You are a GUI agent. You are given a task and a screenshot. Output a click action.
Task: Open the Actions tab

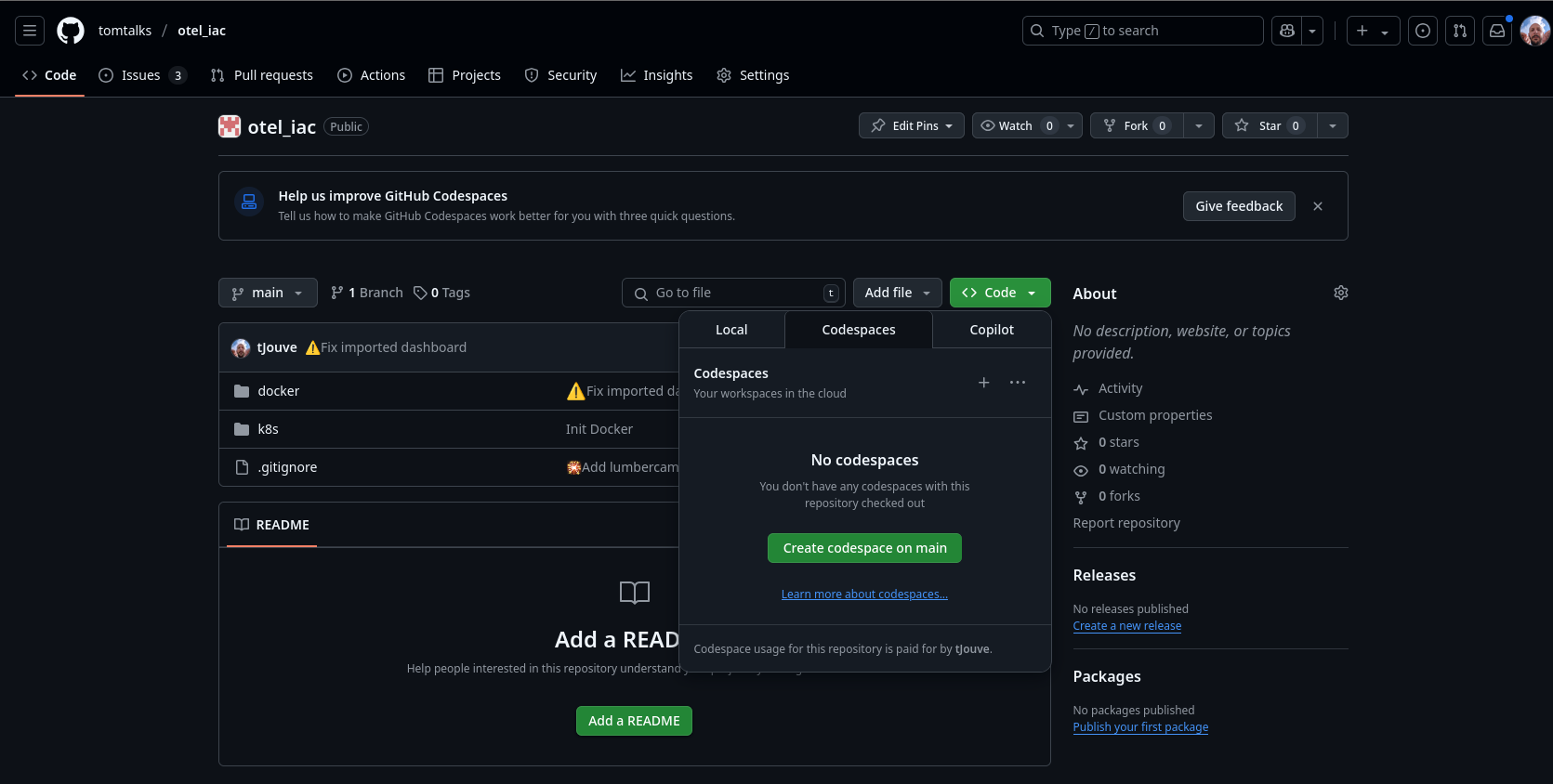[371, 75]
